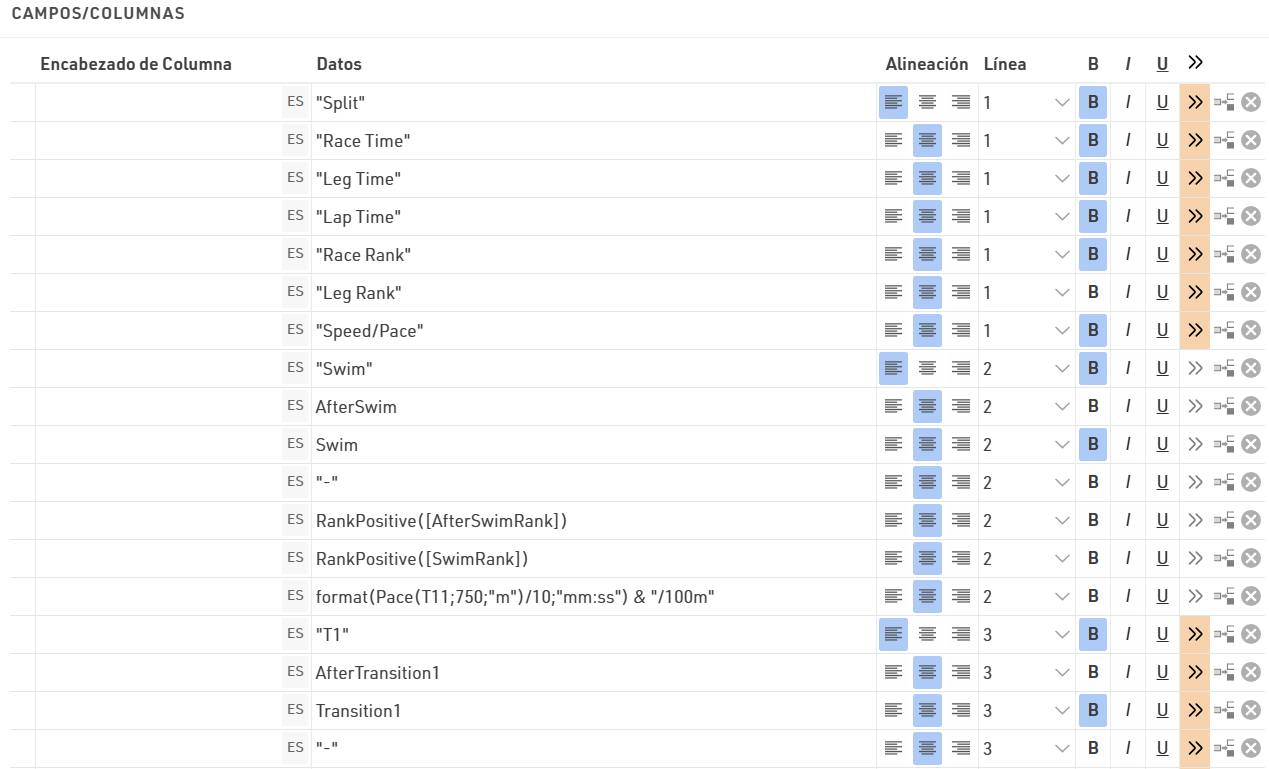
Task: Remove the "Speed/Pace" row
Action: (x=1250, y=330)
